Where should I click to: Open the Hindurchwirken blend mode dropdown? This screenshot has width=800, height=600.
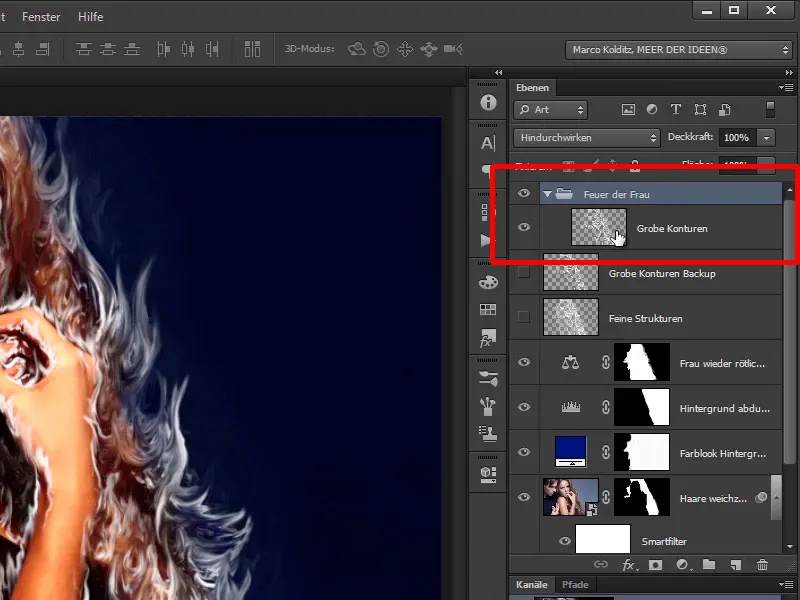[x=586, y=138]
